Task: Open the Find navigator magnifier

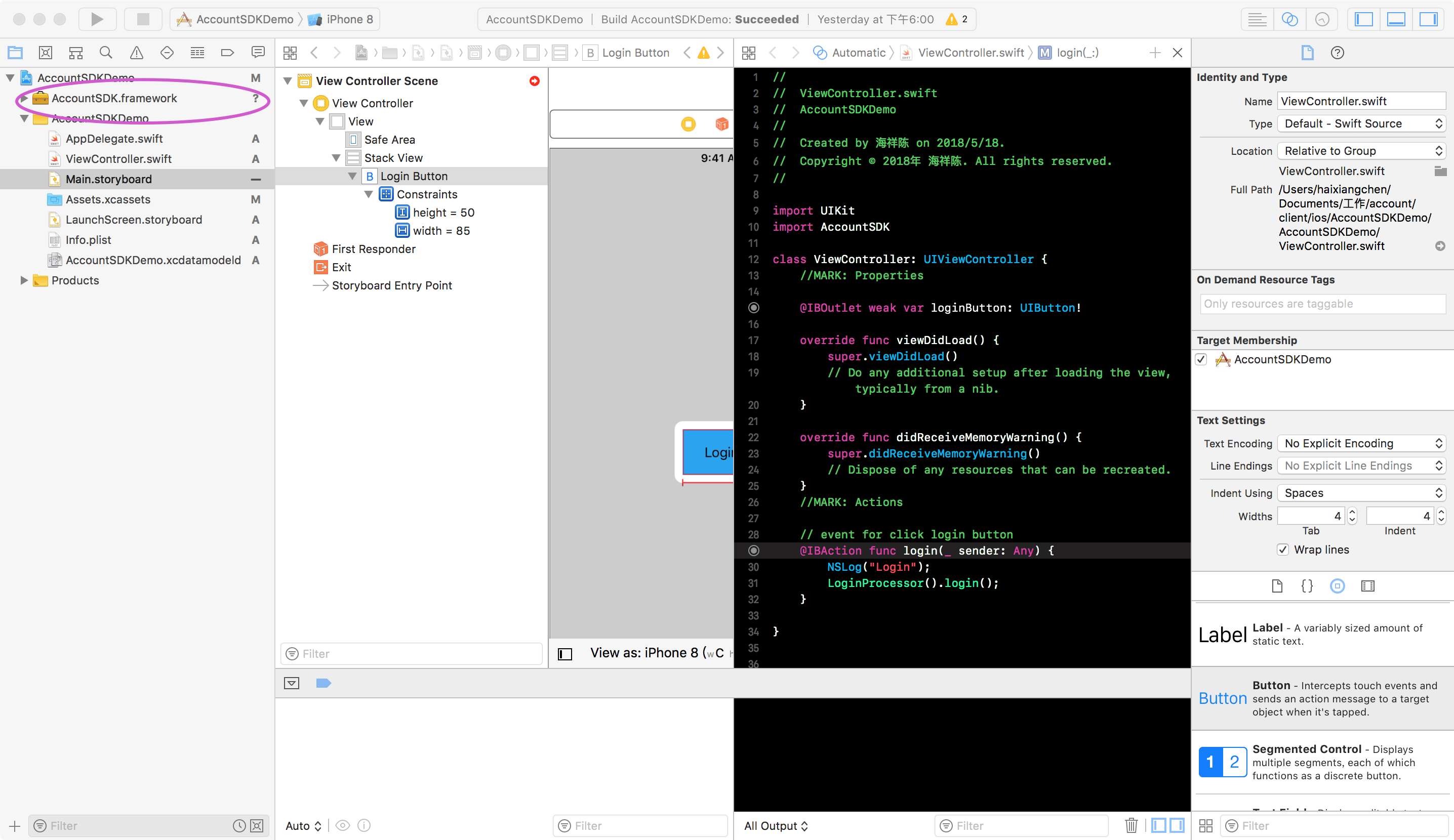Action: tap(106, 53)
